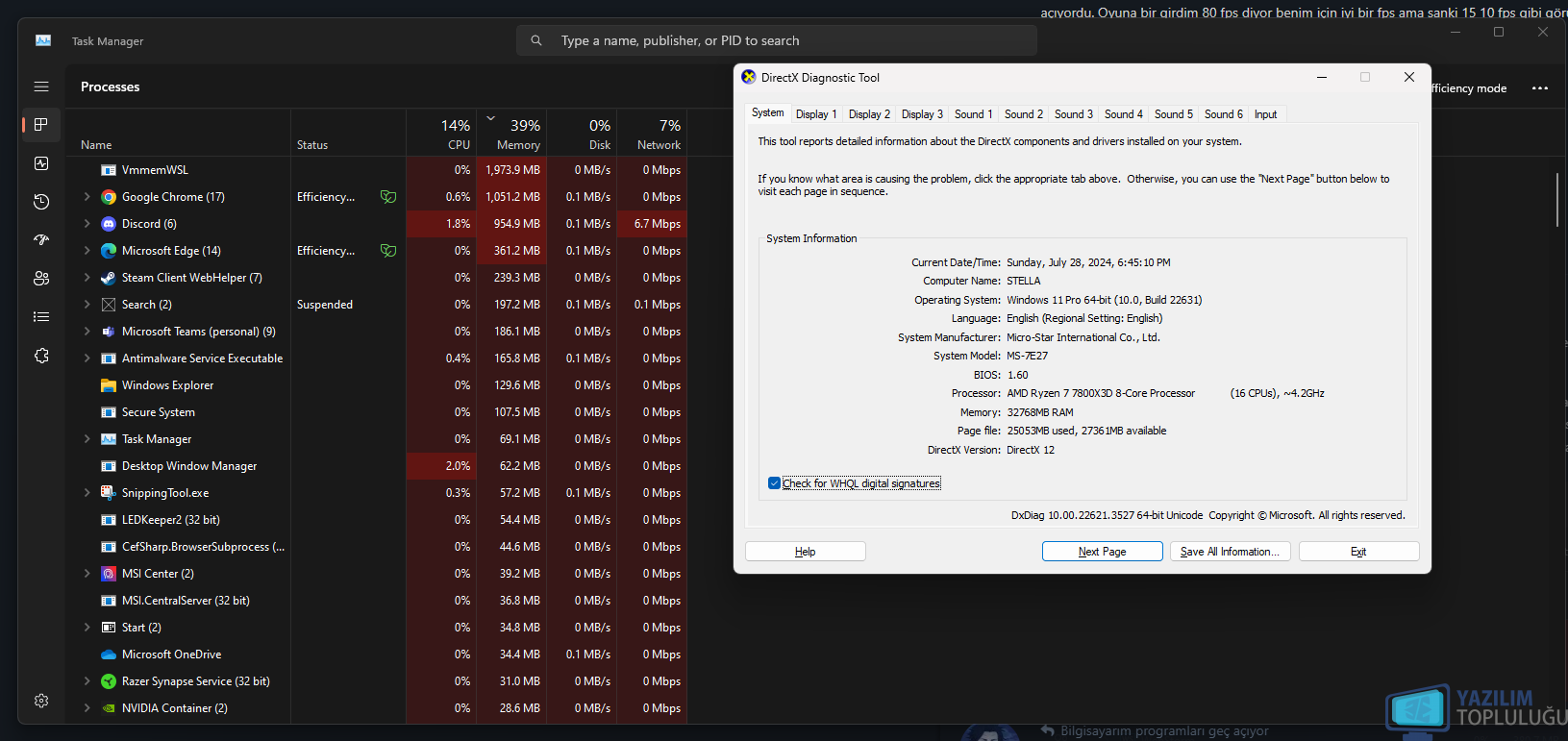Open Startup apps icon in sidebar
Image resolution: width=1568 pixels, height=741 pixels.
[41, 240]
